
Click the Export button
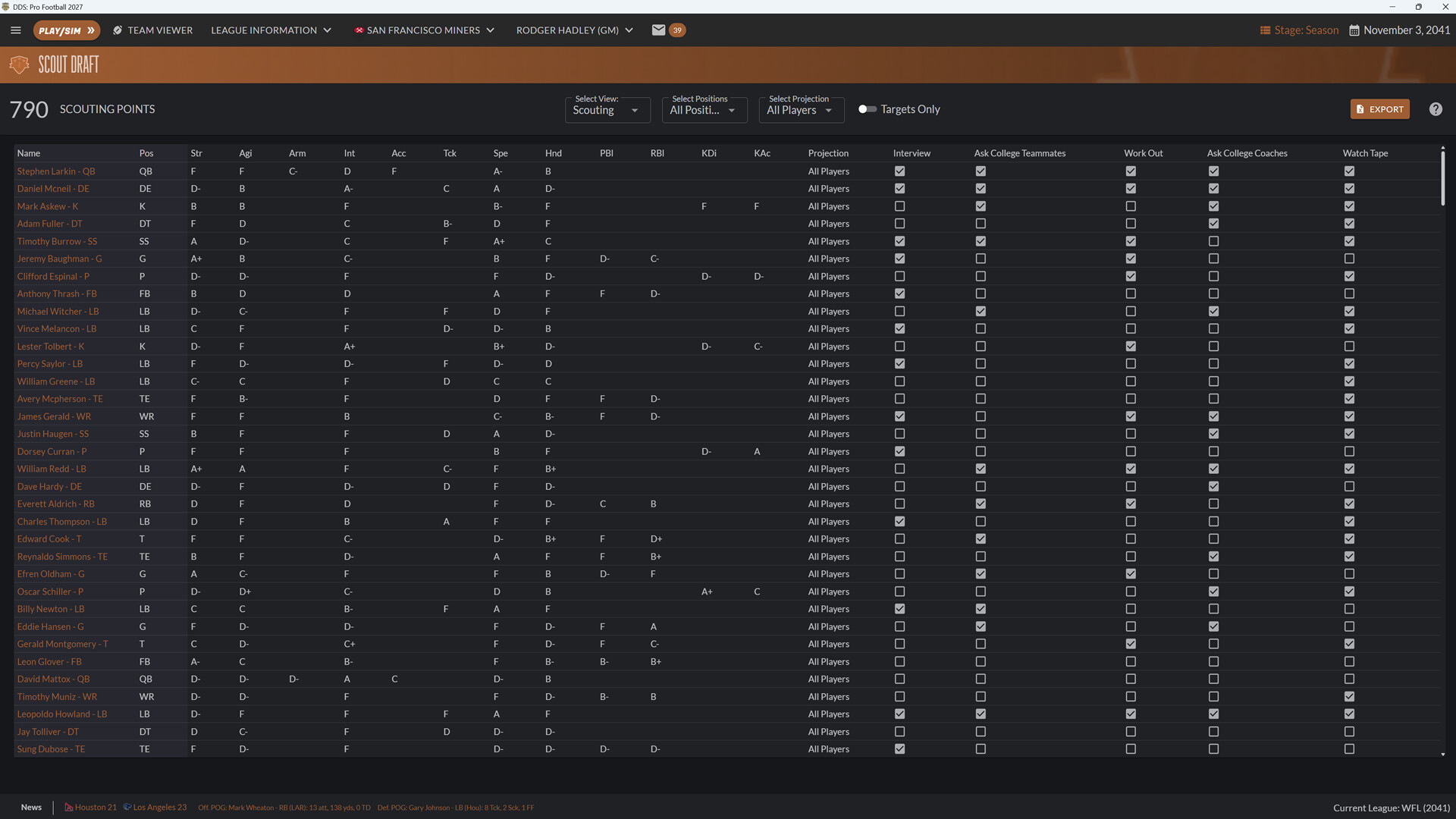pyautogui.click(x=1380, y=109)
